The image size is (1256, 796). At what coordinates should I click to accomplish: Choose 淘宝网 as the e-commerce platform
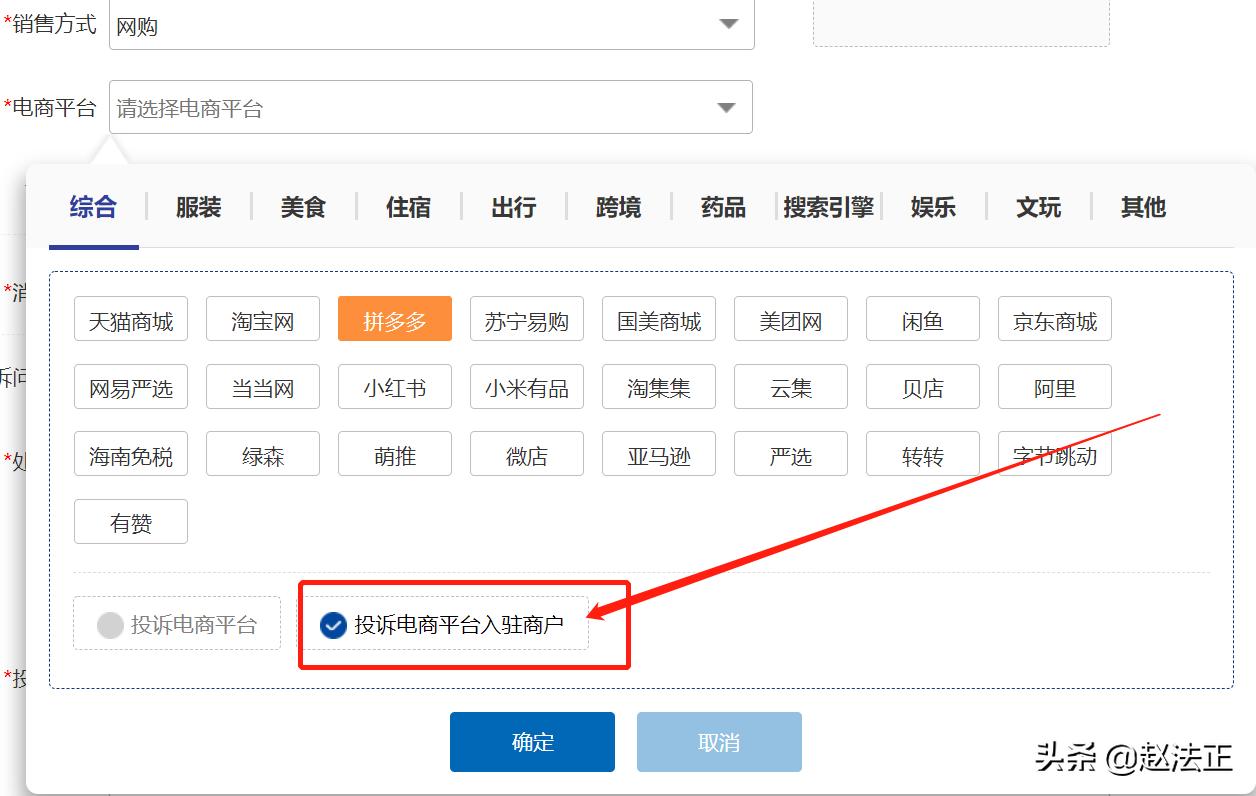(x=262, y=318)
